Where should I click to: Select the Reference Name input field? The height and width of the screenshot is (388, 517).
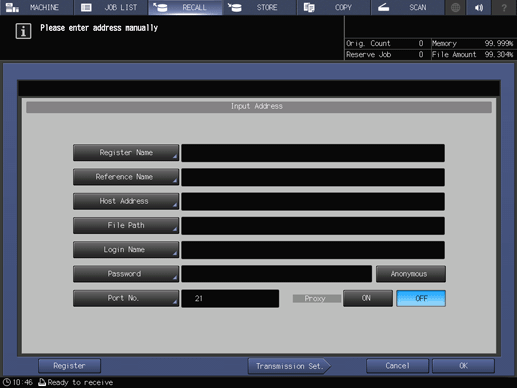(x=313, y=177)
